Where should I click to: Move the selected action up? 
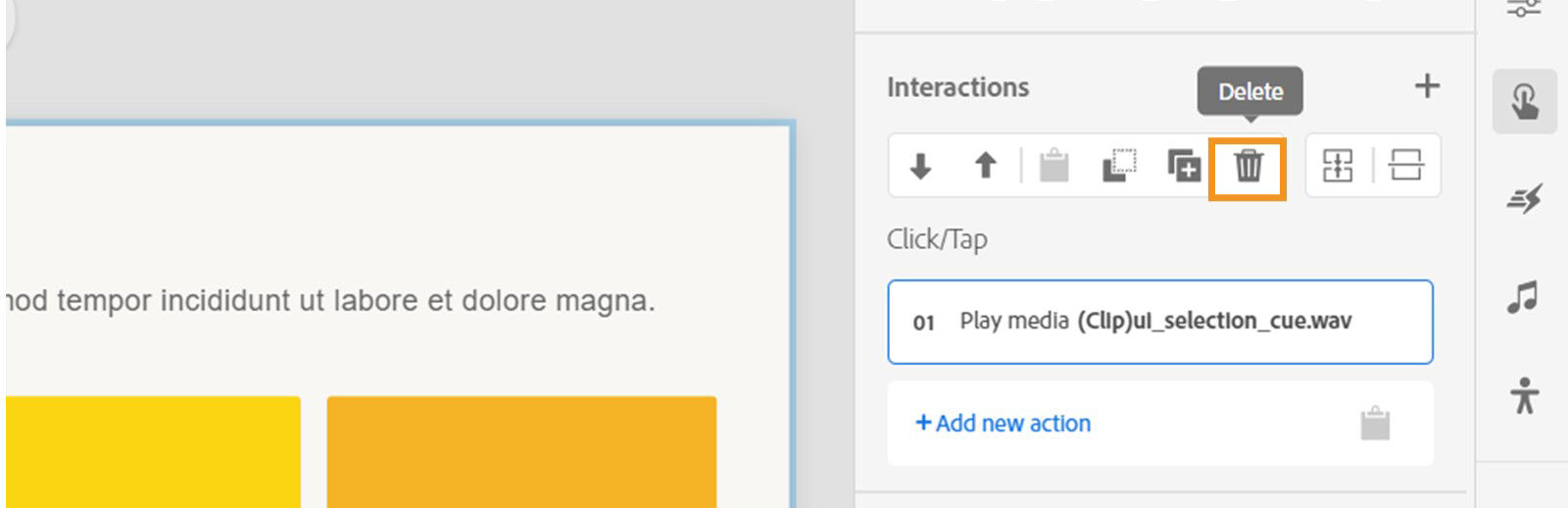coord(985,166)
